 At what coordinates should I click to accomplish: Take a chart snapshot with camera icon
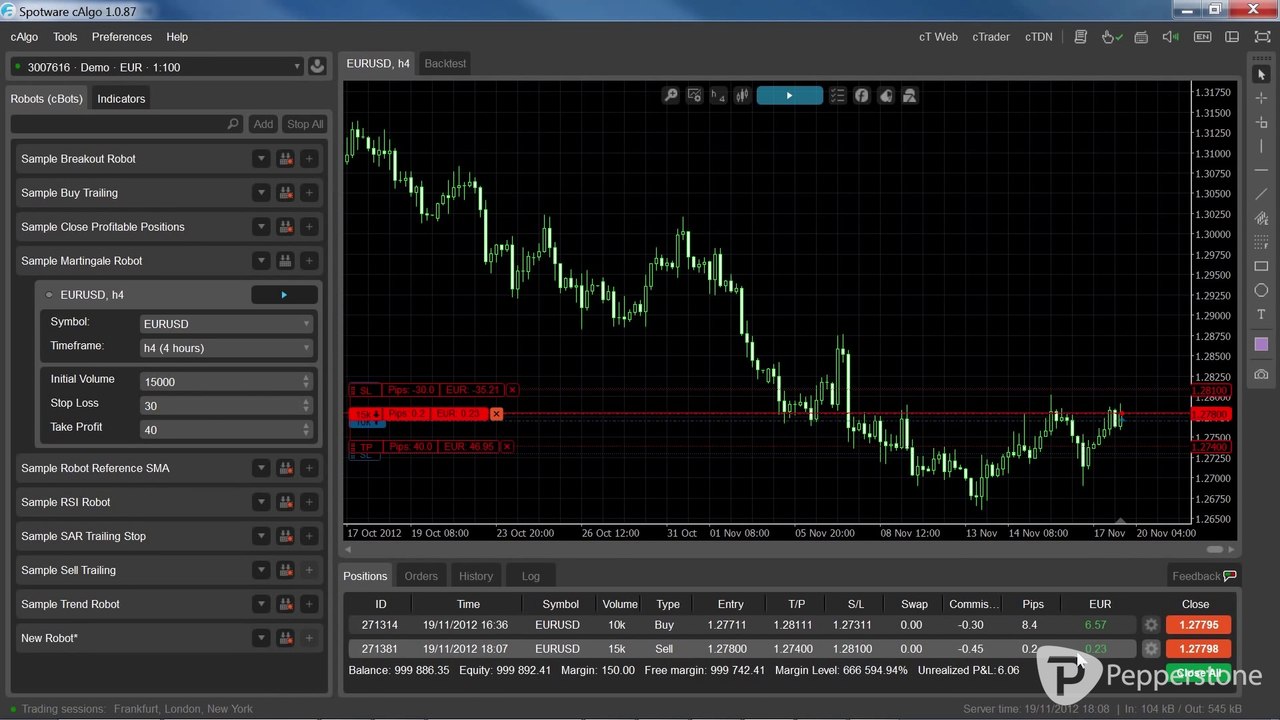(x=1261, y=374)
